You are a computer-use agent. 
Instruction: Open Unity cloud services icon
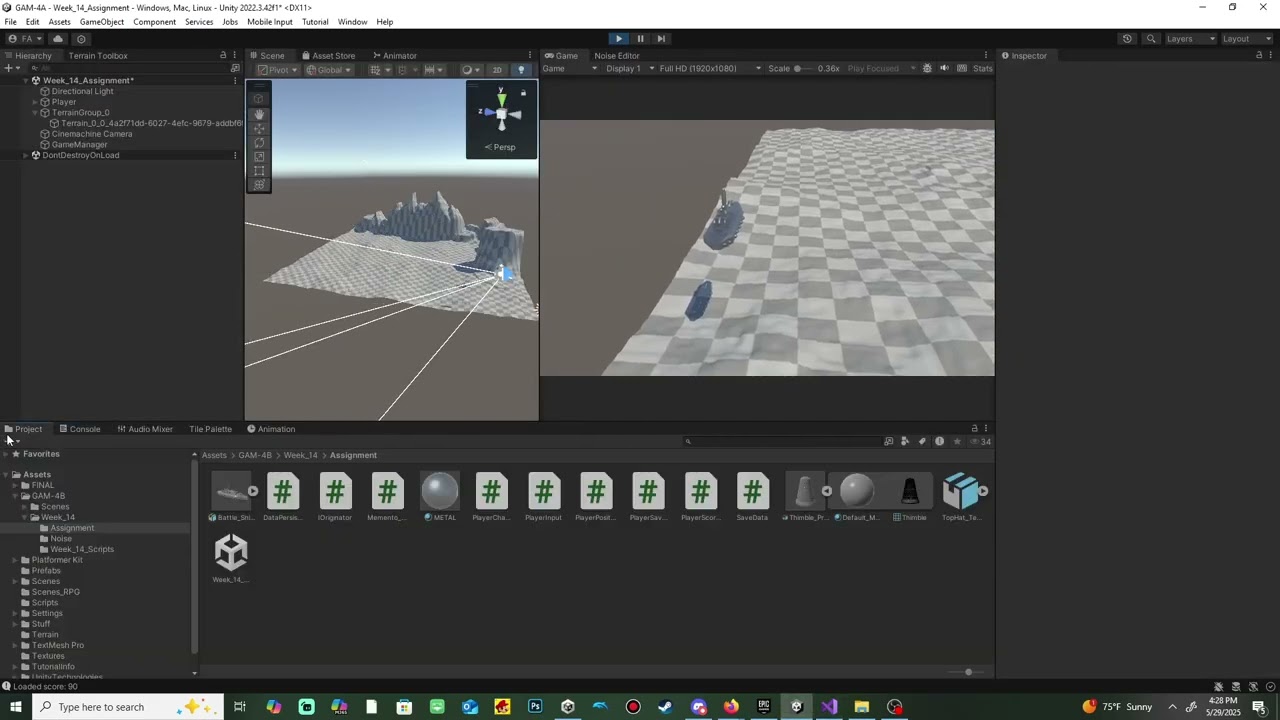click(x=58, y=39)
